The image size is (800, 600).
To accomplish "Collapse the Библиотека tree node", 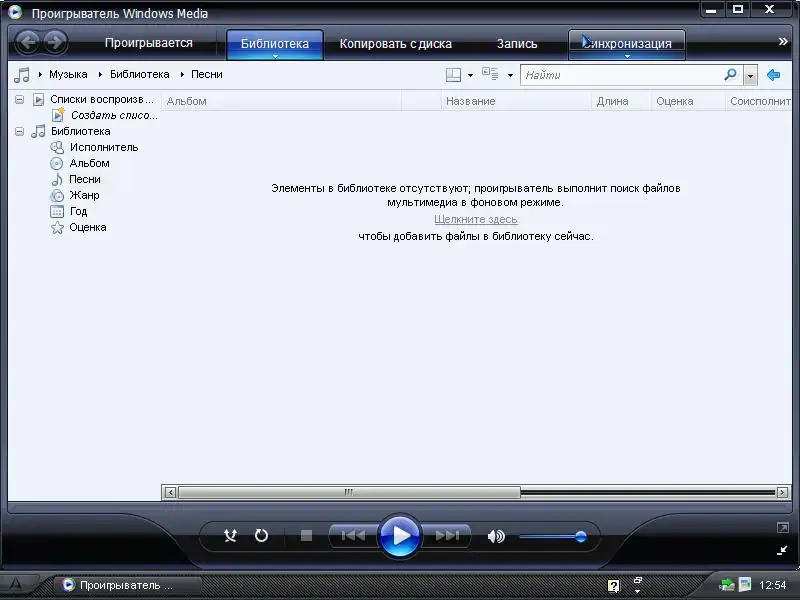I will coord(19,132).
